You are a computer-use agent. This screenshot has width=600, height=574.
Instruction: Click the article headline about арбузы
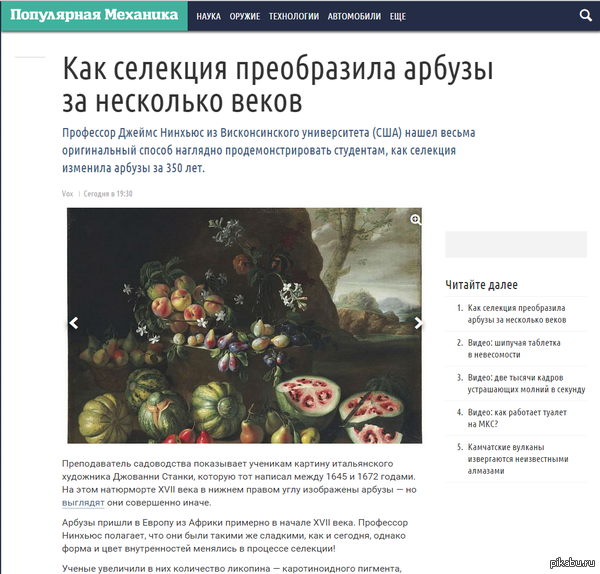[x=277, y=85]
